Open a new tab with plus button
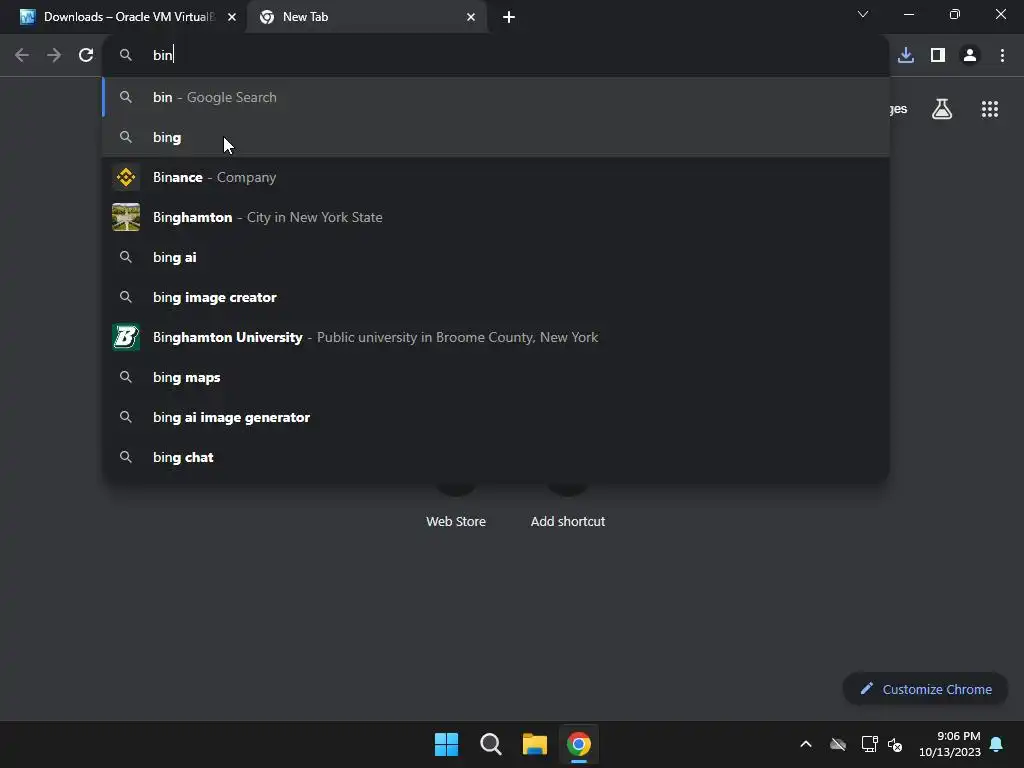 click(509, 17)
